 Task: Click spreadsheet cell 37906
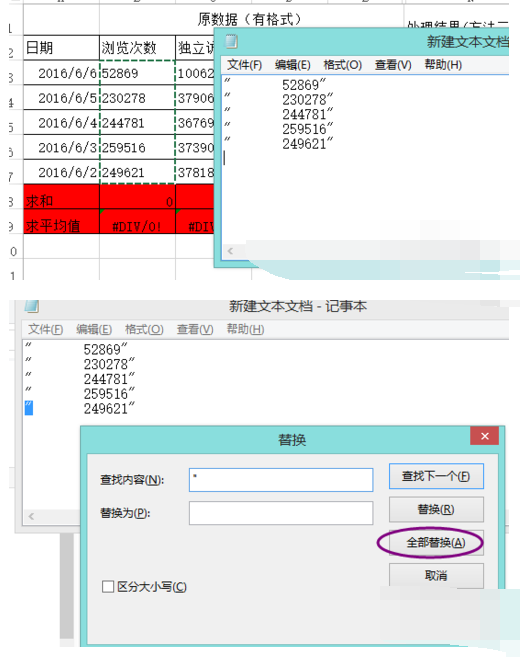coord(195,98)
